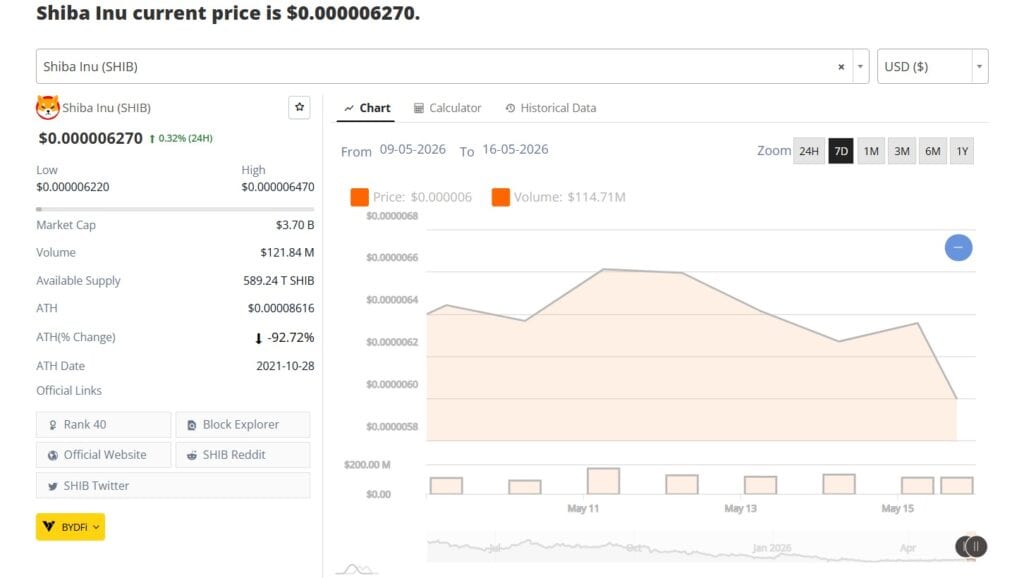Click the May 13 axis label

tap(740, 508)
